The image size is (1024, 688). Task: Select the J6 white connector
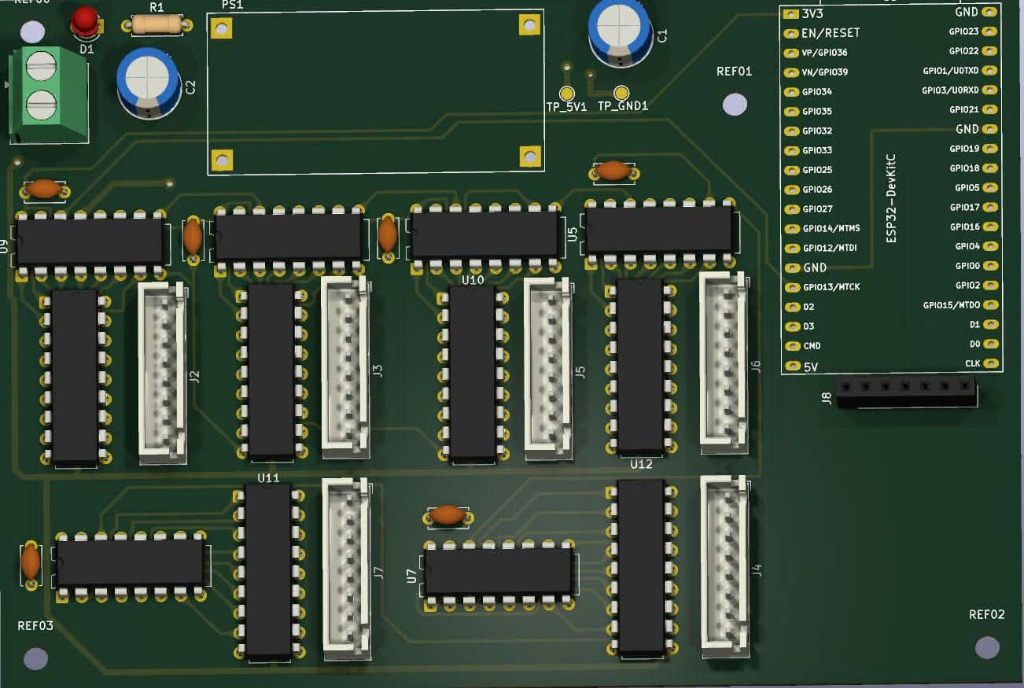coord(724,363)
